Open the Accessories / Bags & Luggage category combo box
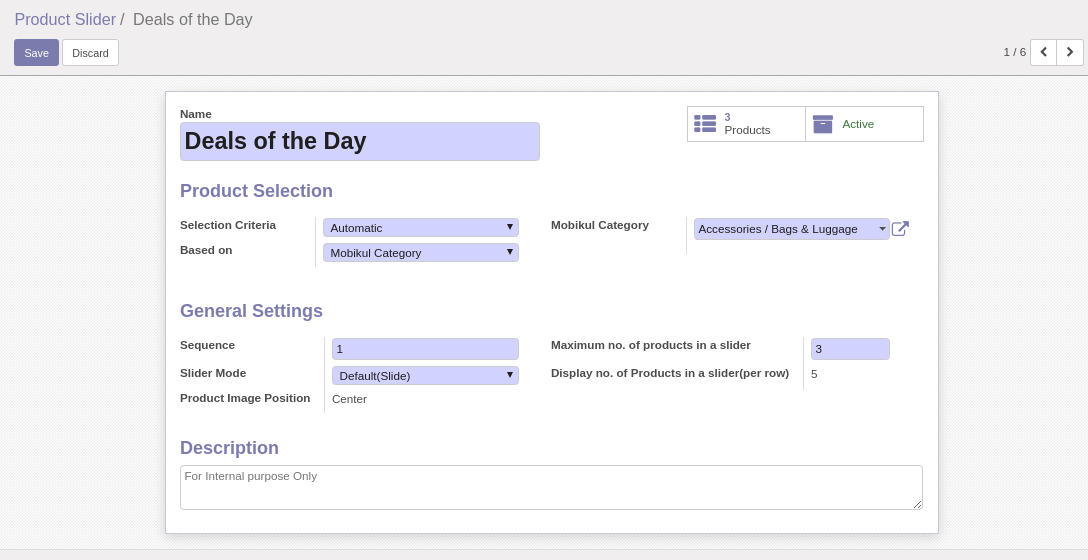1088x560 pixels. 792,229
